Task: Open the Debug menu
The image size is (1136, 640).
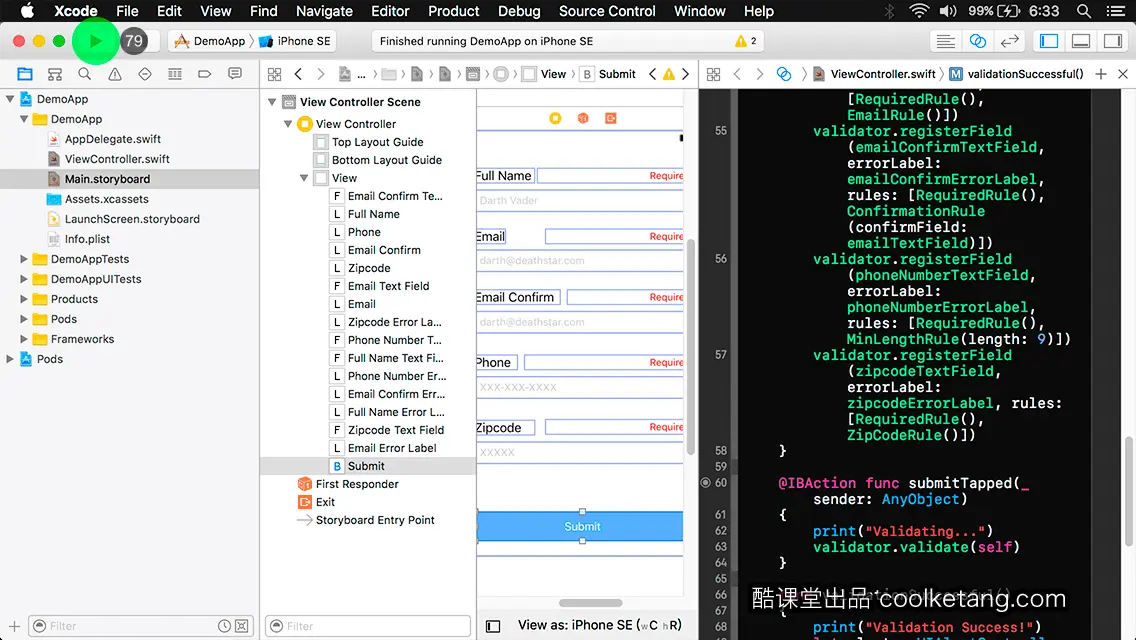Action: 519,11
